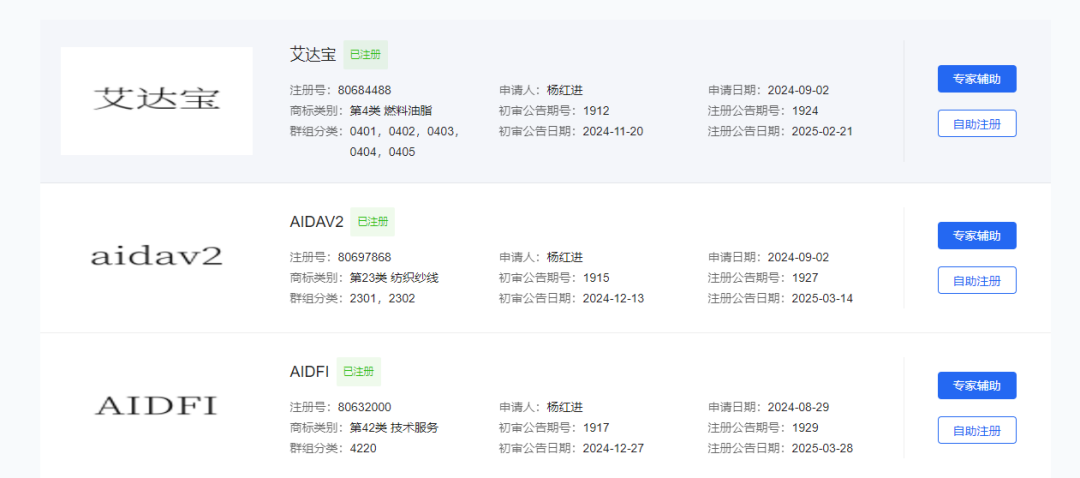Click 自助注册 button for 艾达宝 trademark
The width and height of the screenshot is (1080, 478).
click(x=976, y=123)
